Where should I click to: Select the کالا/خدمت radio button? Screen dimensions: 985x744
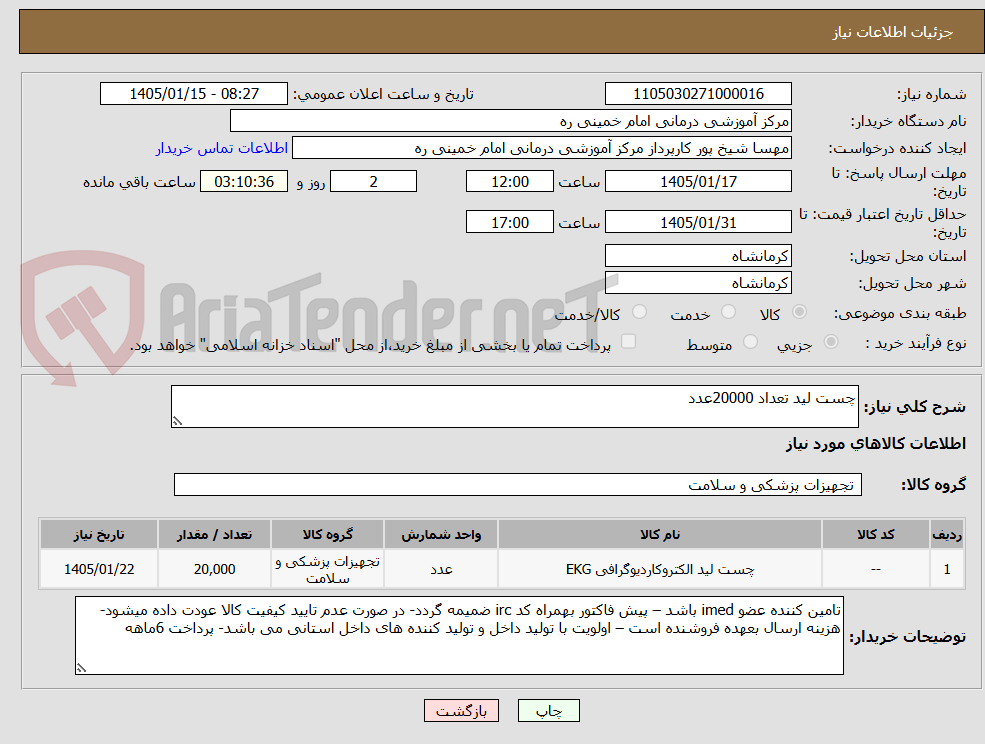[x=639, y=312]
